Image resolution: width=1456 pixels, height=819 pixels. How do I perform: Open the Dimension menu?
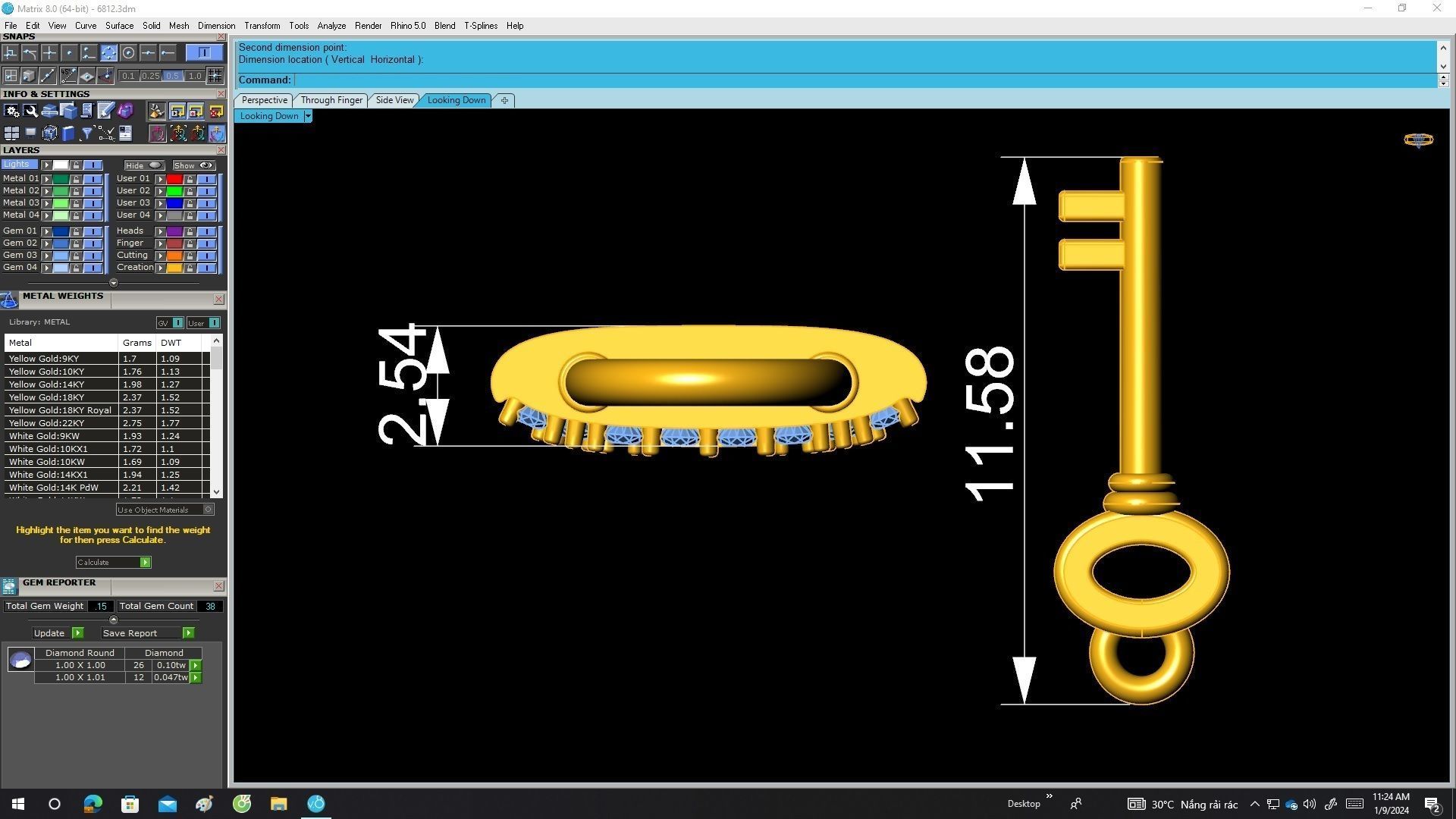(216, 26)
